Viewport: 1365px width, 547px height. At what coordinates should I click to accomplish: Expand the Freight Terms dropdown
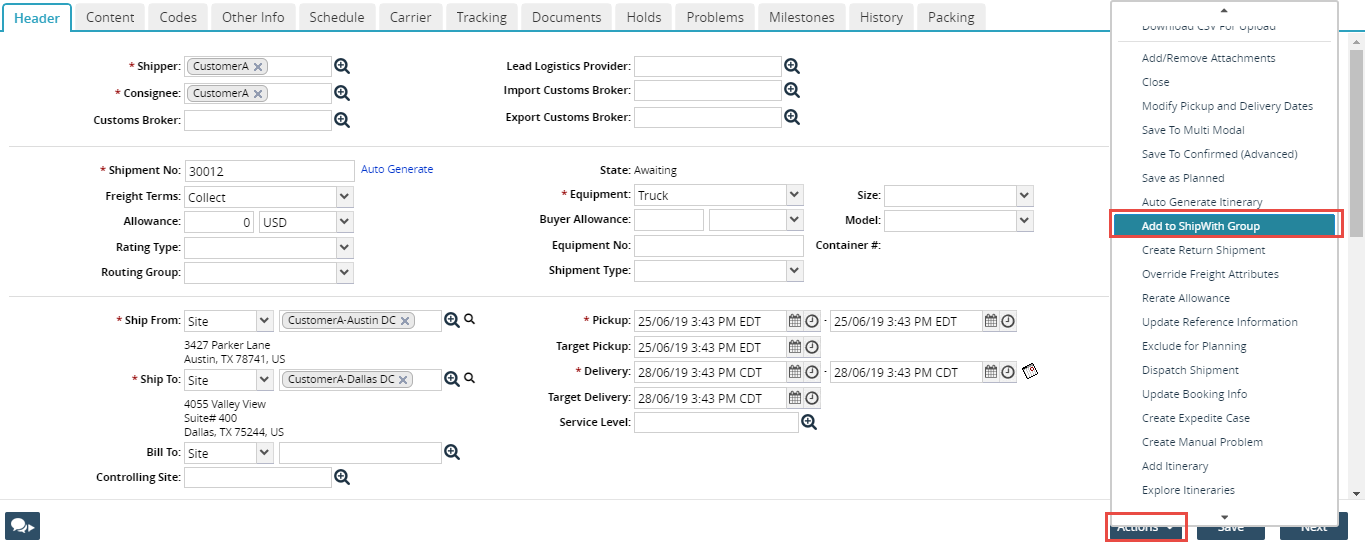(x=344, y=197)
